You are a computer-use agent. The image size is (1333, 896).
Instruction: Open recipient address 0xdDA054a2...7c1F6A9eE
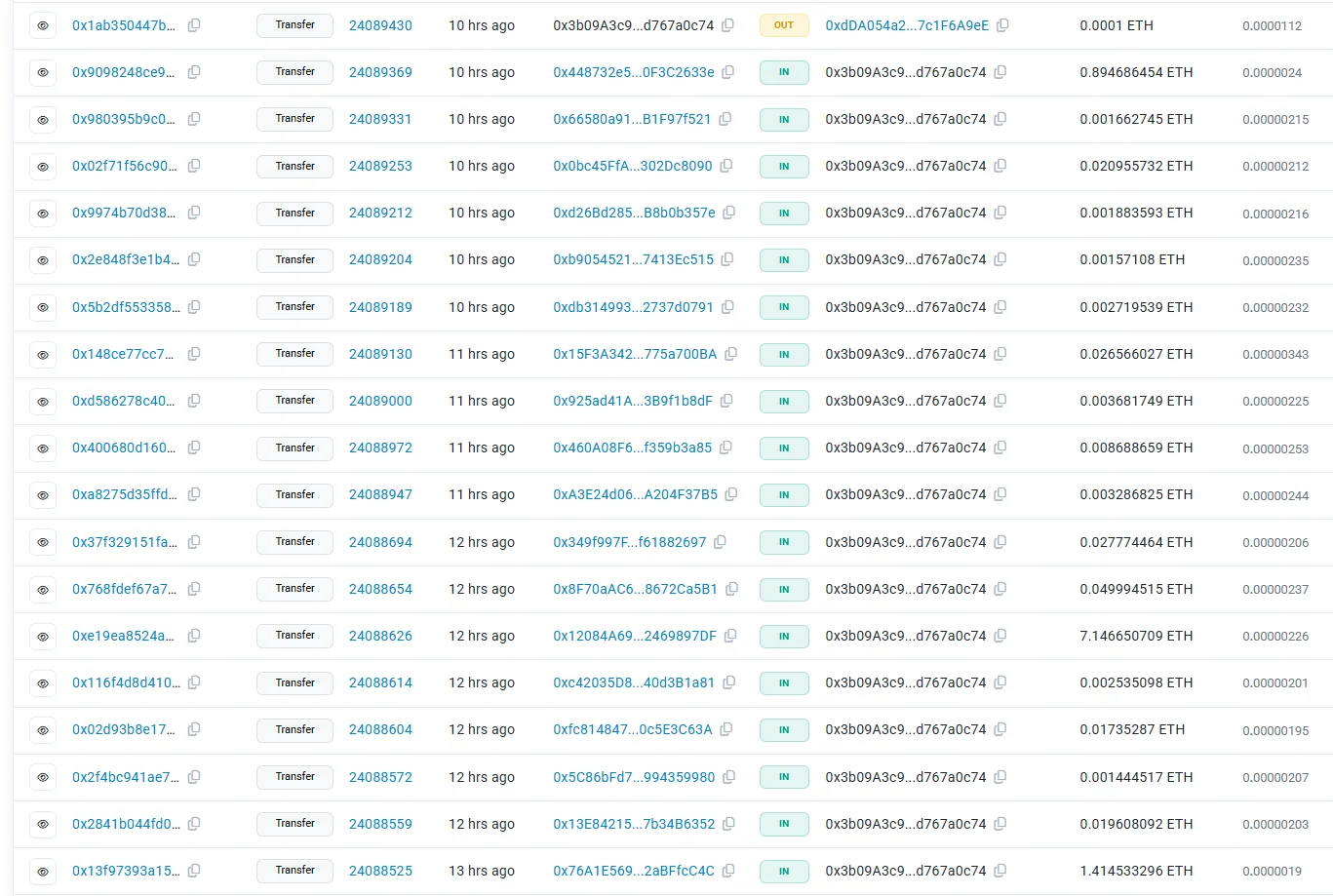click(x=907, y=25)
